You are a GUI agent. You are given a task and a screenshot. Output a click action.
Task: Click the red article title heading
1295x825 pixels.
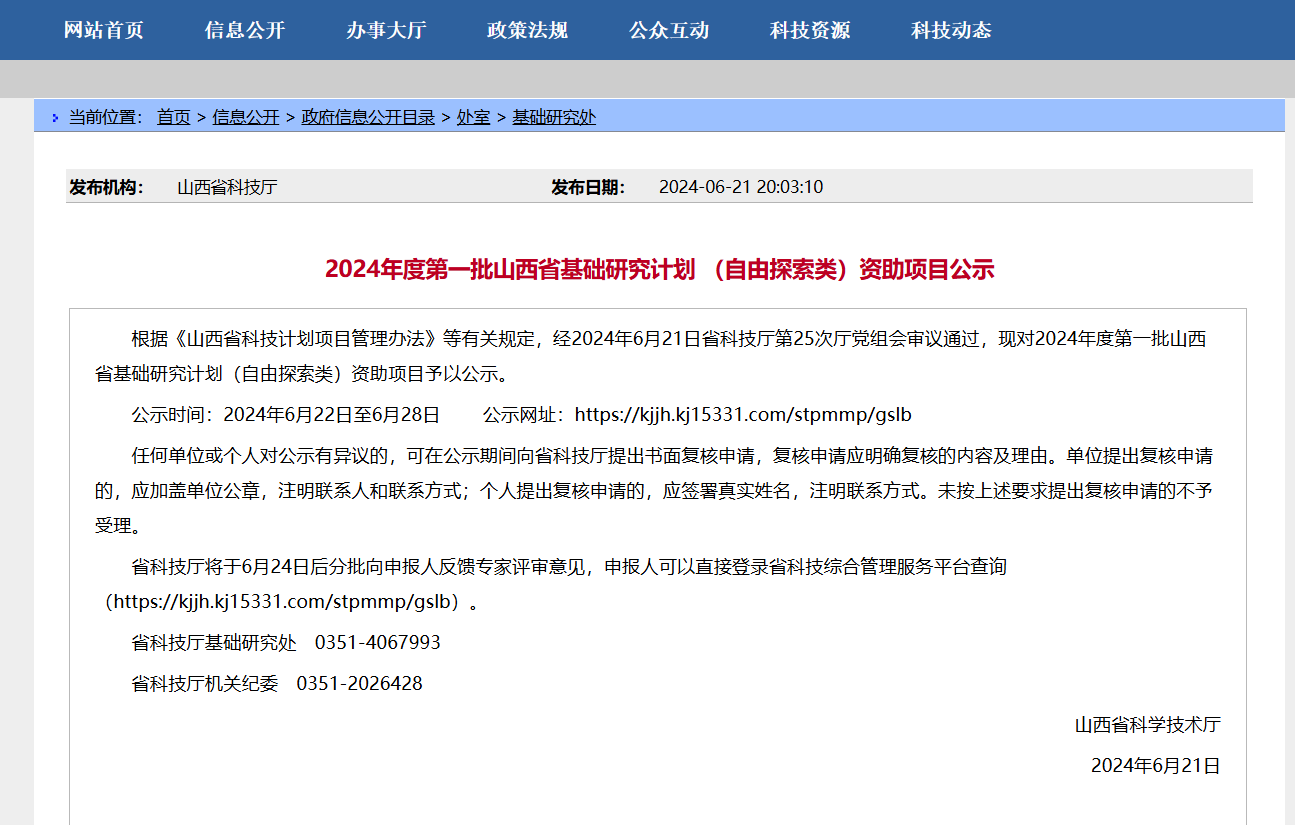click(x=659, y=269)
